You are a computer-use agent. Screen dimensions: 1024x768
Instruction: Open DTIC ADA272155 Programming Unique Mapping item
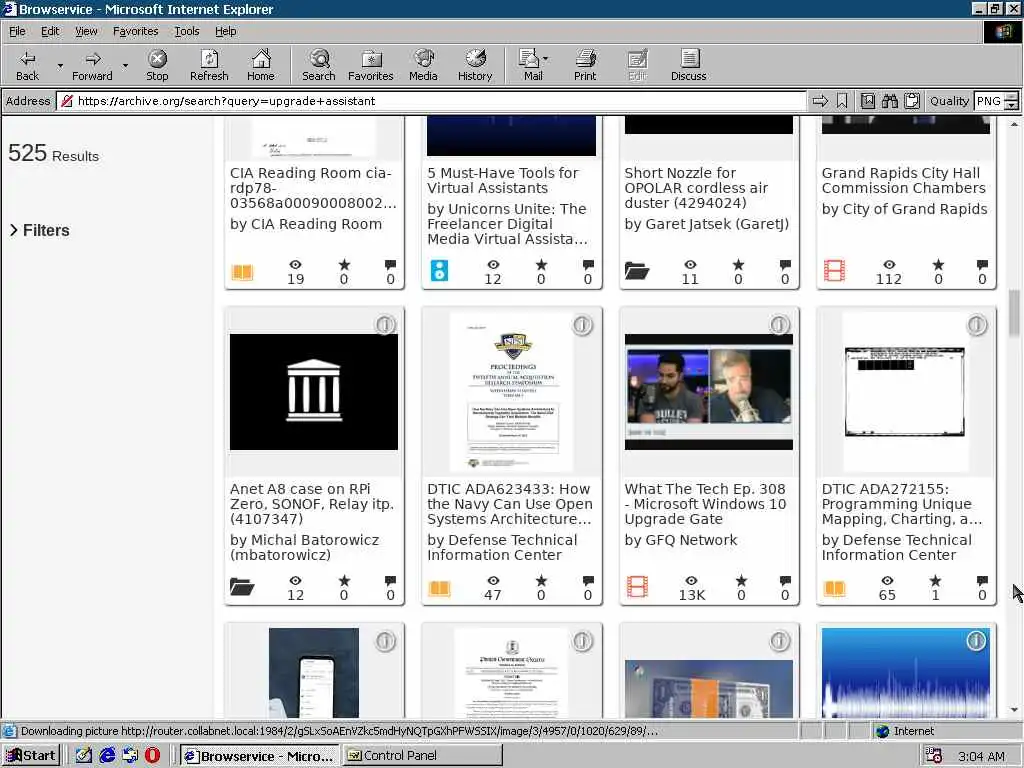901,504
